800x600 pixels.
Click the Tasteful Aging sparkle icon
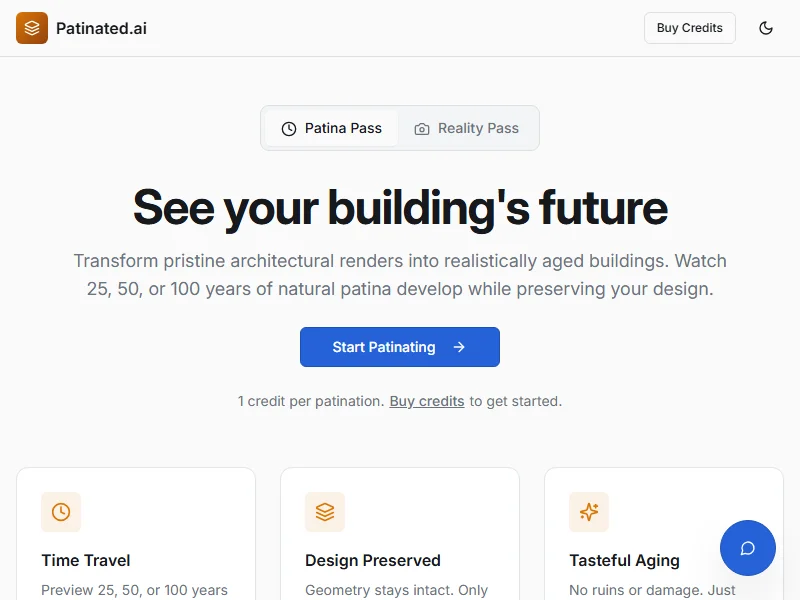pyautogui.click(x=589, y=512)
